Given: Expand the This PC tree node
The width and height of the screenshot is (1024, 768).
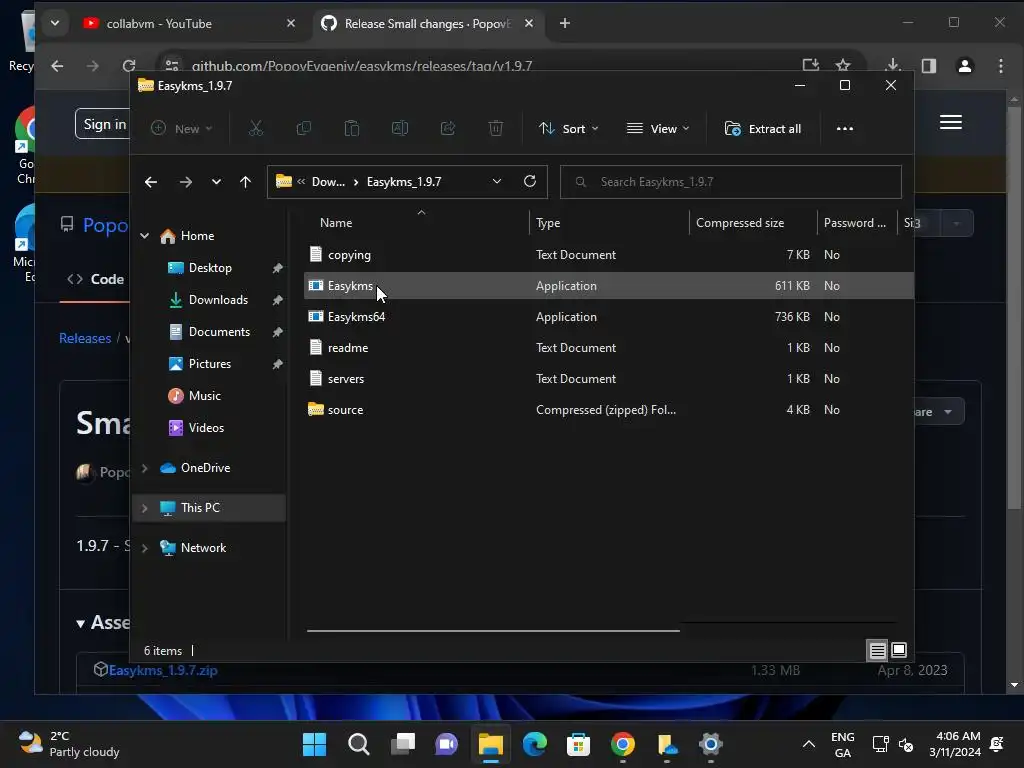Looking at the screenshot, I should (144, 508).
